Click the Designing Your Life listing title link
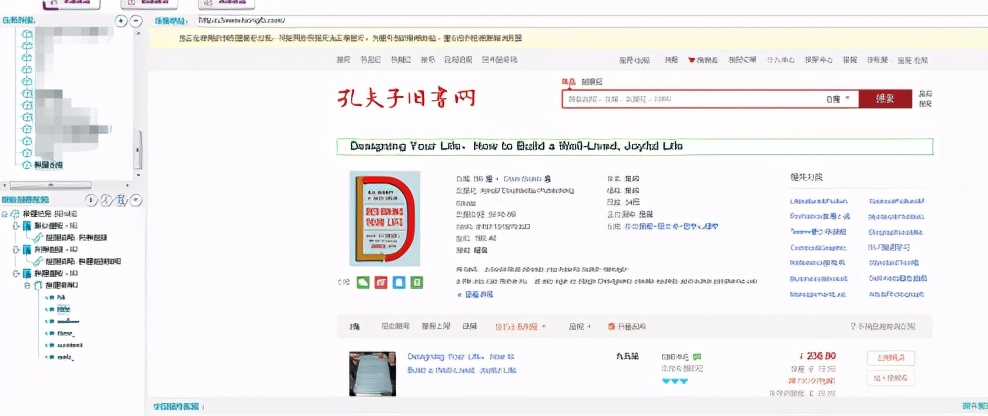The width and height of the screenshot is (988, 416). [x=461, y=363]
